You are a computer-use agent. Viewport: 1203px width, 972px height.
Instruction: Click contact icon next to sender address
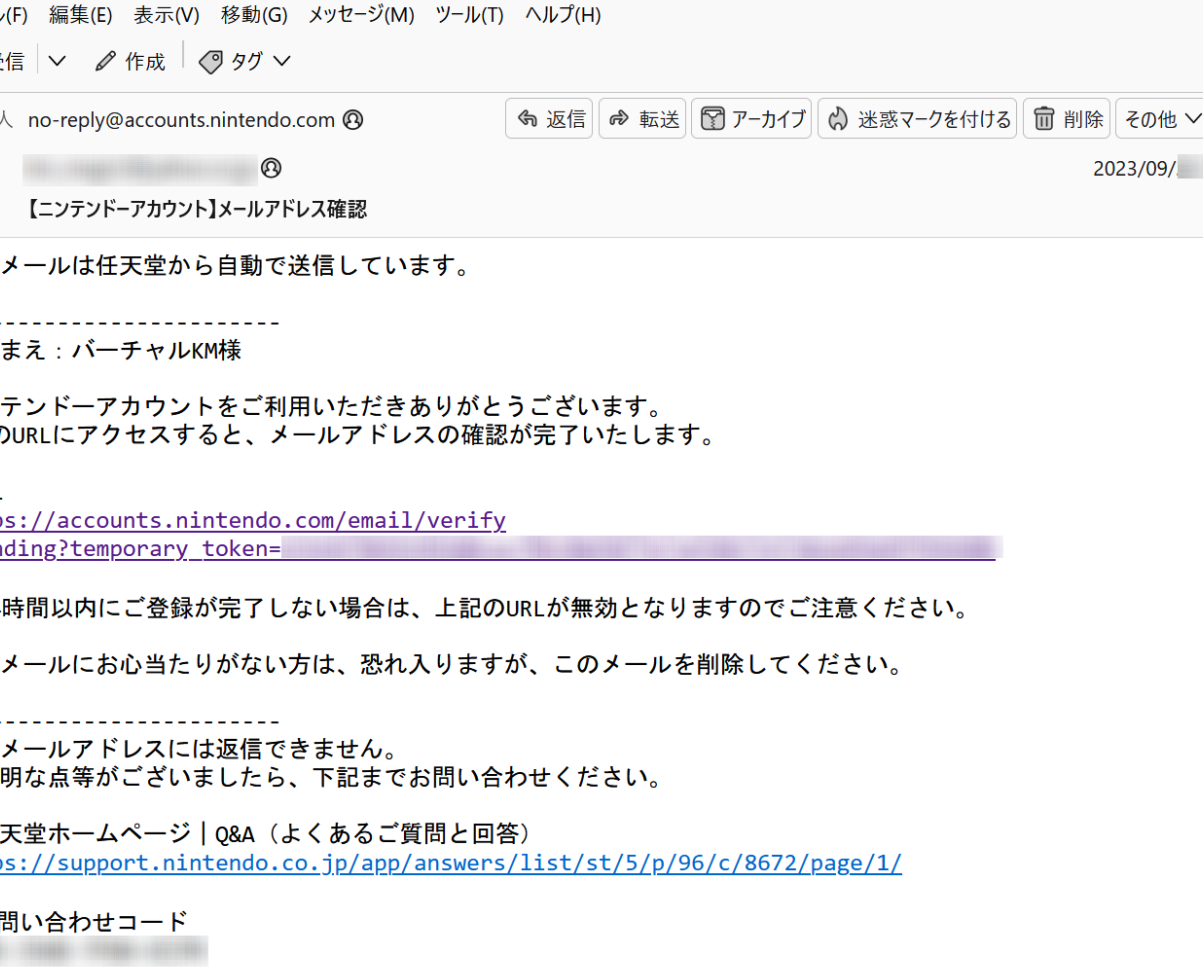(x=352, y=120)
